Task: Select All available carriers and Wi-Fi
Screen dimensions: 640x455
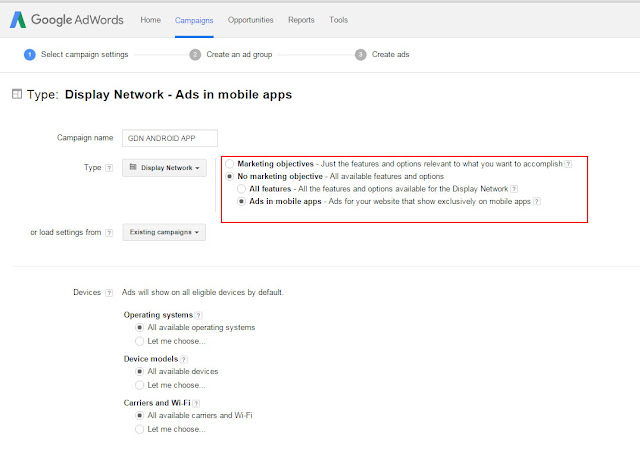Action: 140,416
